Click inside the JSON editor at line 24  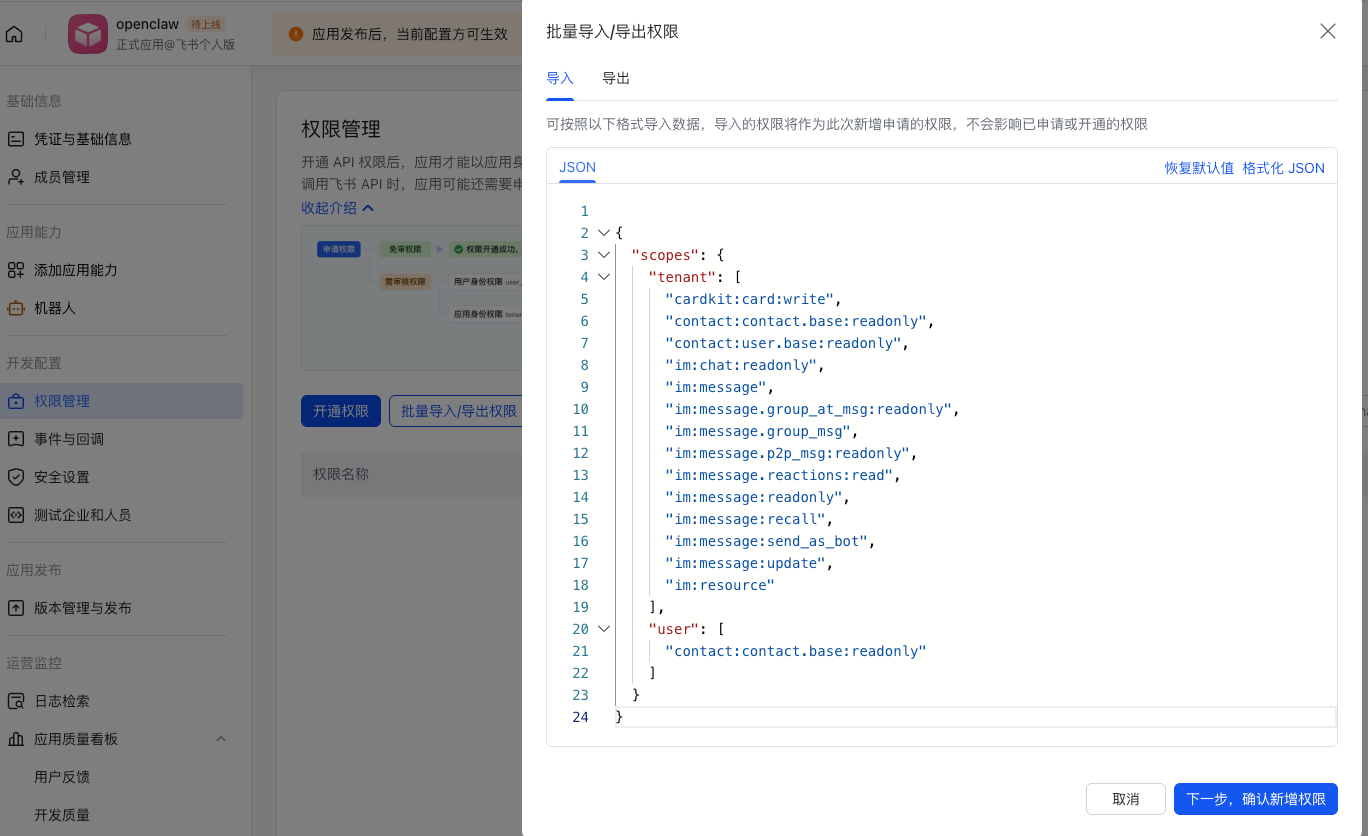click(900, 717)
